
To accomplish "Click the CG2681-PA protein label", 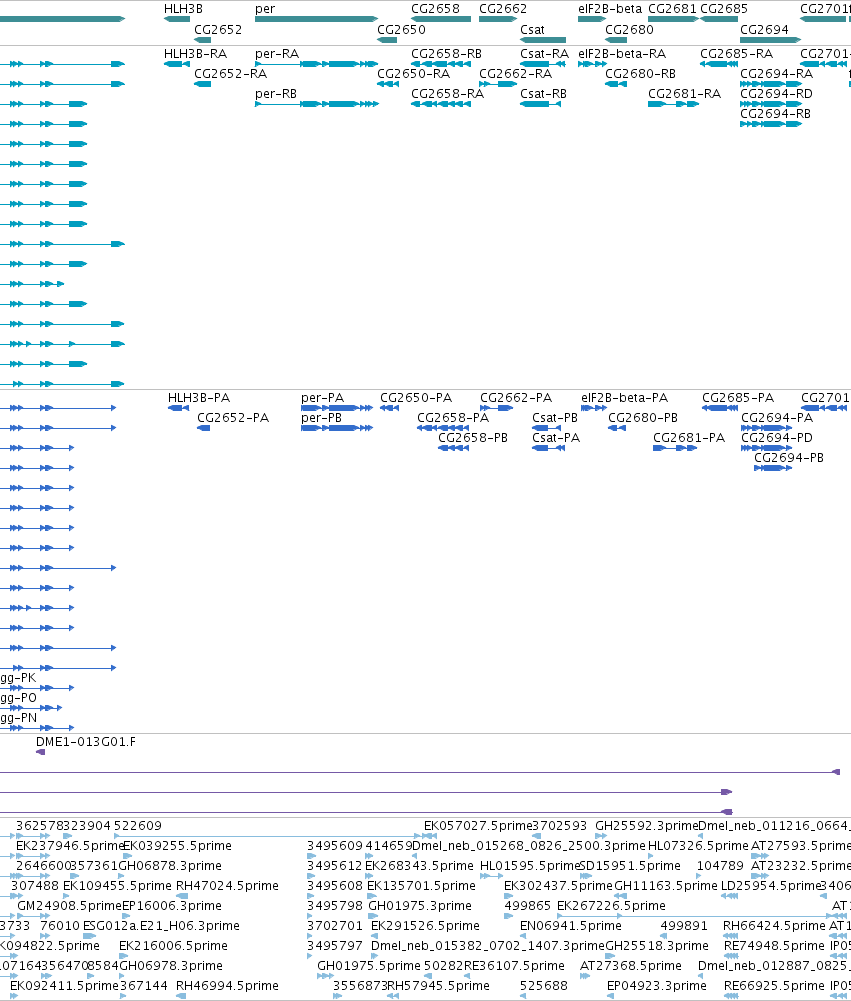I will click(x=689, y=437).
